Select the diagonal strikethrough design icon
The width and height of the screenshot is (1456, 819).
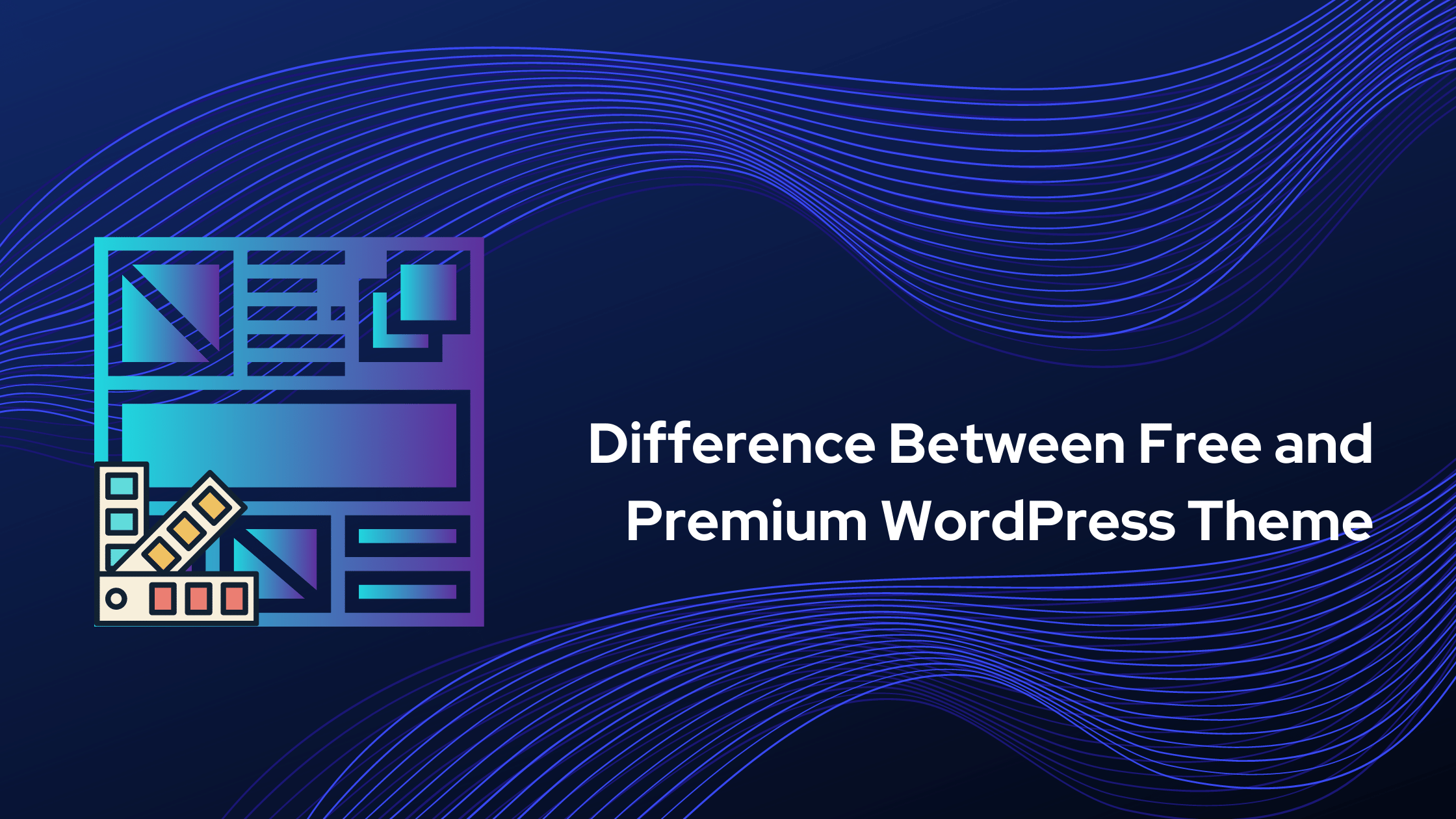coord(174,309)
